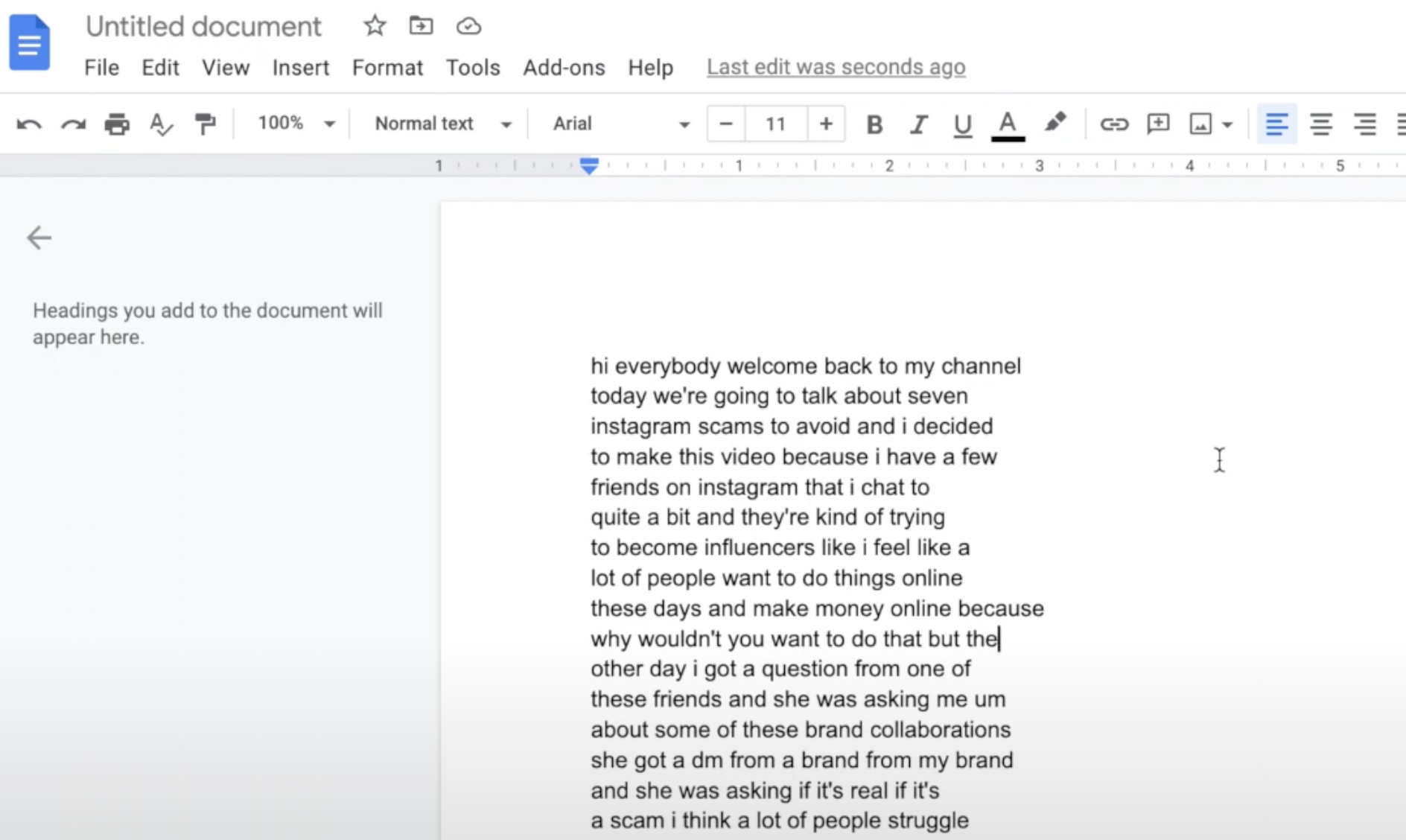Open the View menu
The width and height of the screenshot is (1406, 840).
pos(226,68)
